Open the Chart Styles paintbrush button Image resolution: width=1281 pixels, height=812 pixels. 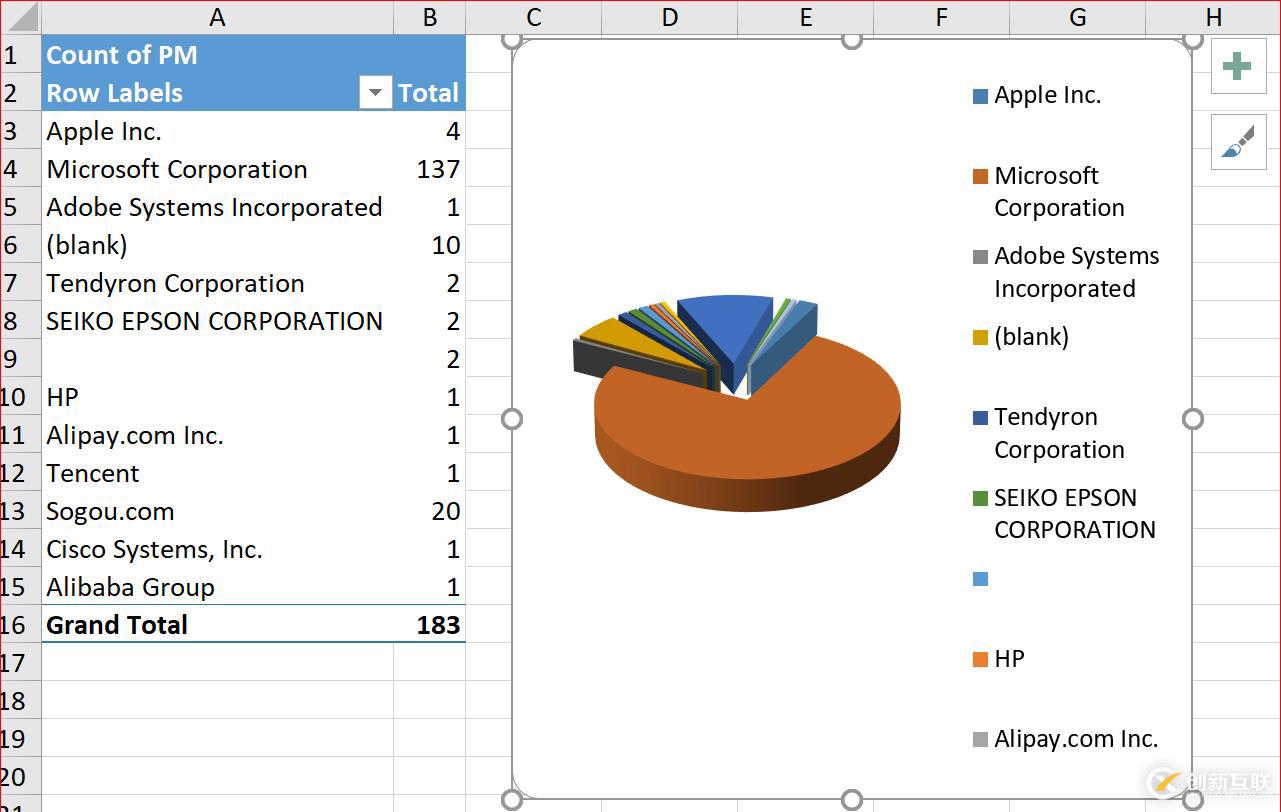click(x=1238, y=141)
